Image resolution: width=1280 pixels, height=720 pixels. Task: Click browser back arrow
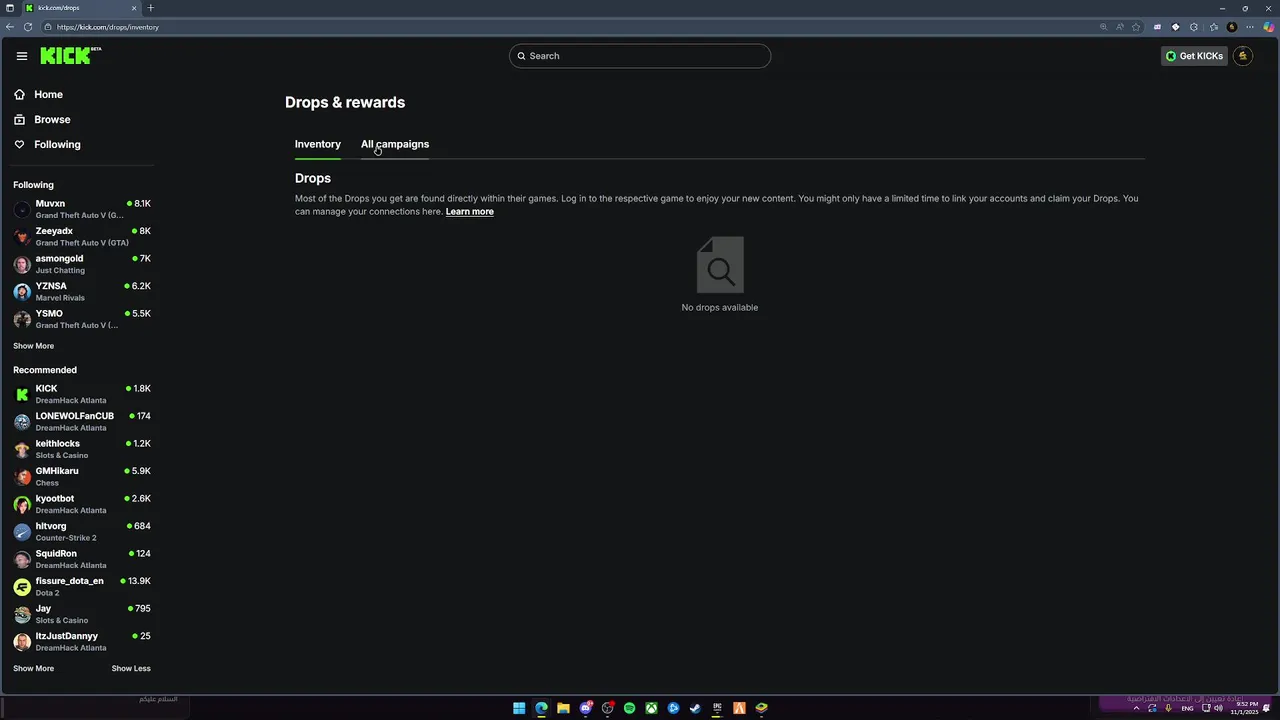[x=10, y=27]
